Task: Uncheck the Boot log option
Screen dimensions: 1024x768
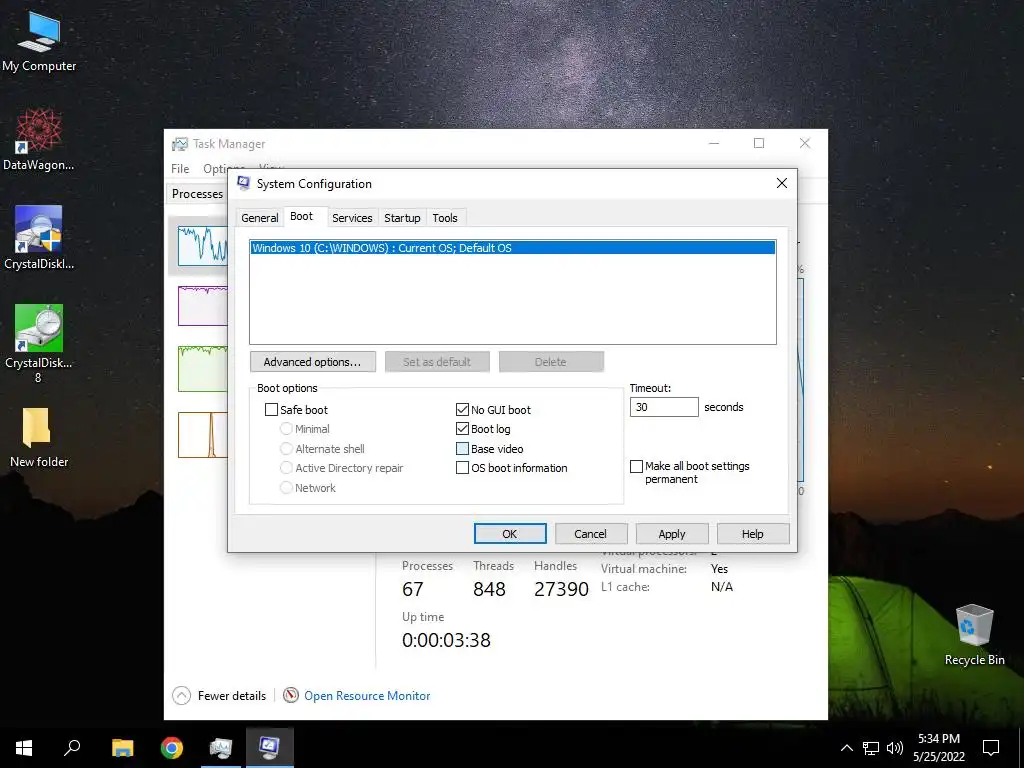Action: (462, 429)
